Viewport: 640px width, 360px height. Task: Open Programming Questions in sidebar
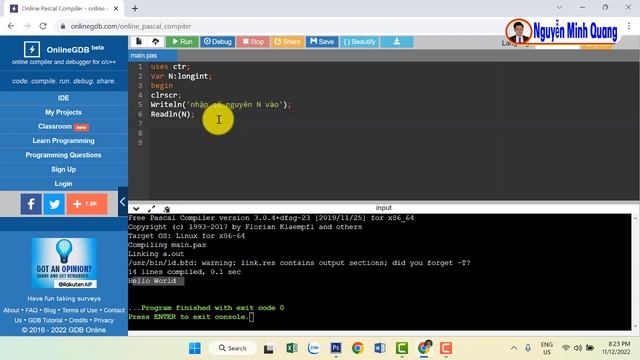(64, 155)
